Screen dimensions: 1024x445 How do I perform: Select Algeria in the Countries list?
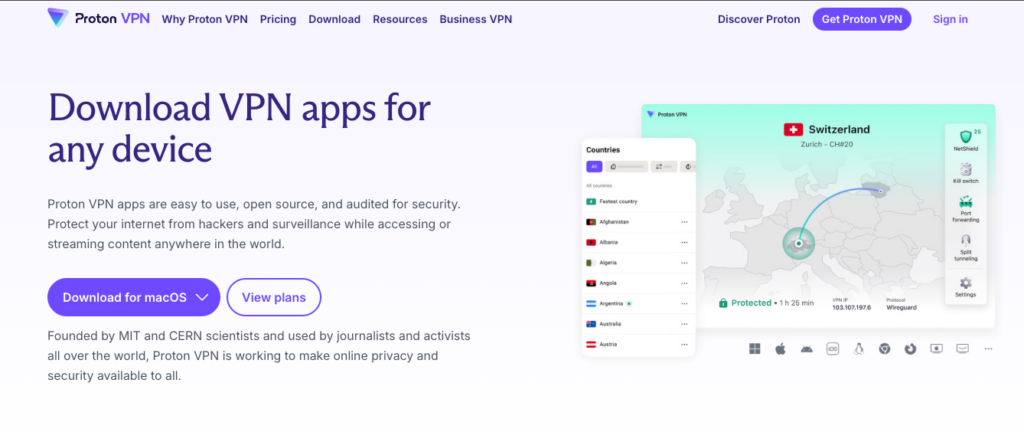[x=637, y=263]
